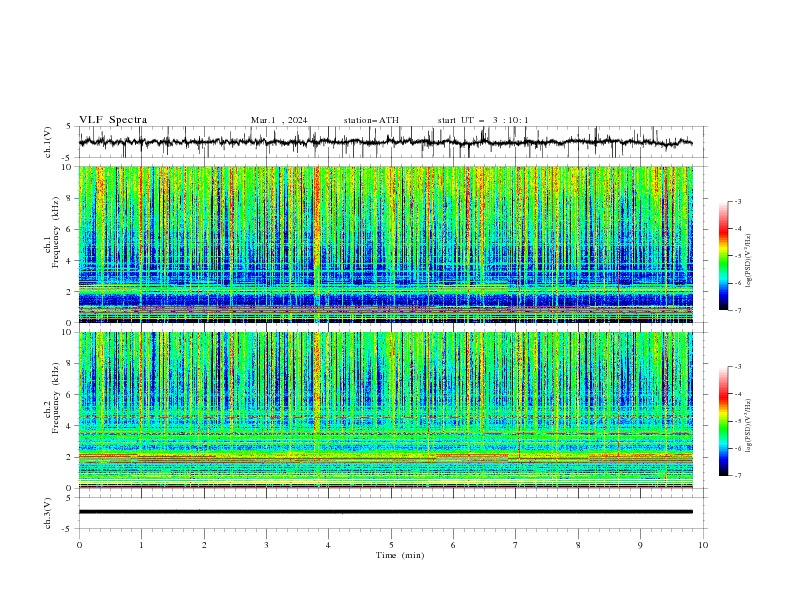Click time axis tick label "10" at the right end
Image resolution: width=792 pixels, height=612 pixels.
[x=703, y=545]
